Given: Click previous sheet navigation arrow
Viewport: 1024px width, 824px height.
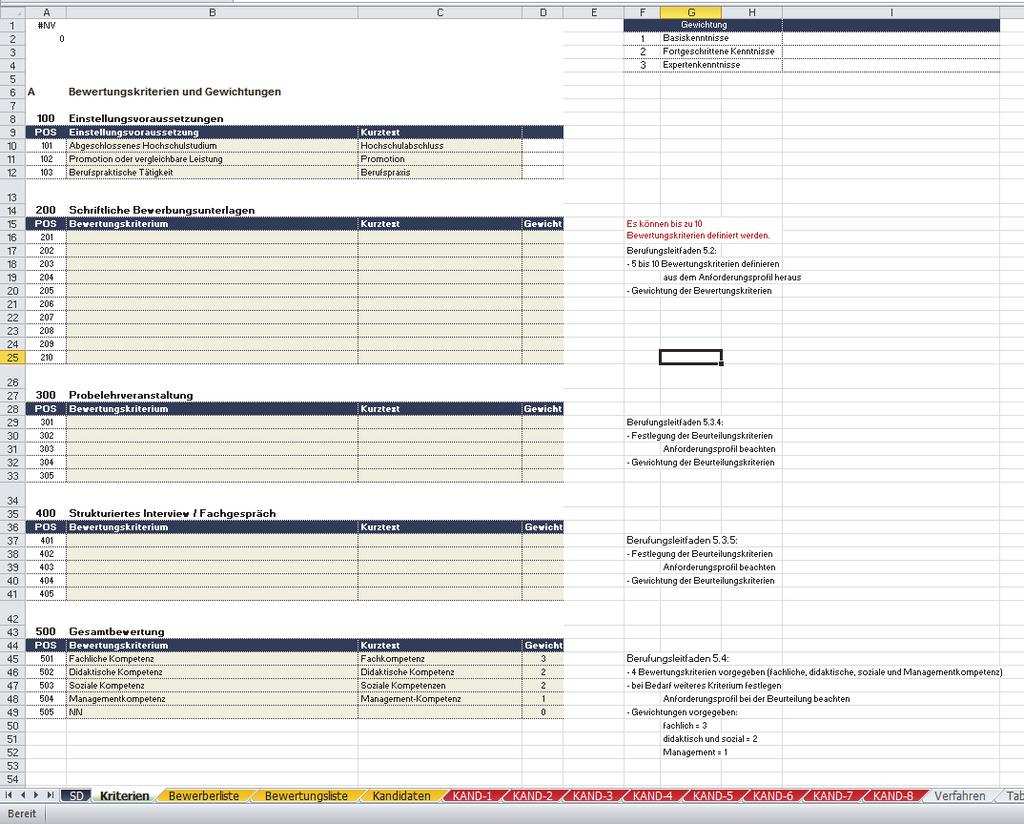Looking at the screenshot, I should [23, 796].
